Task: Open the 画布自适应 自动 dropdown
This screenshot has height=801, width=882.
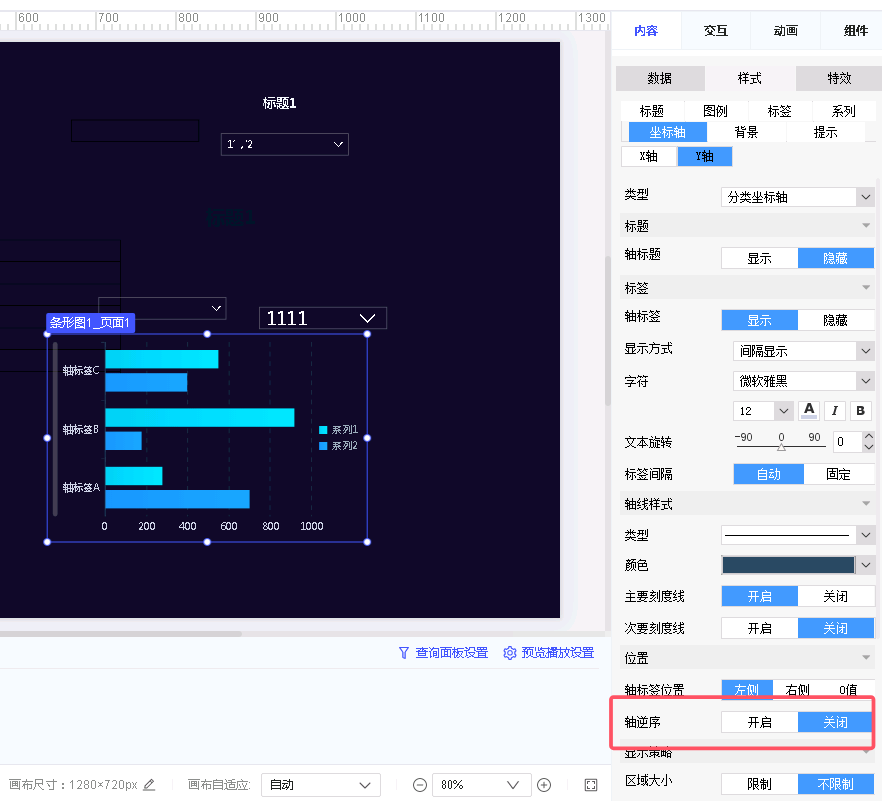Action: (x=320, y=785)
